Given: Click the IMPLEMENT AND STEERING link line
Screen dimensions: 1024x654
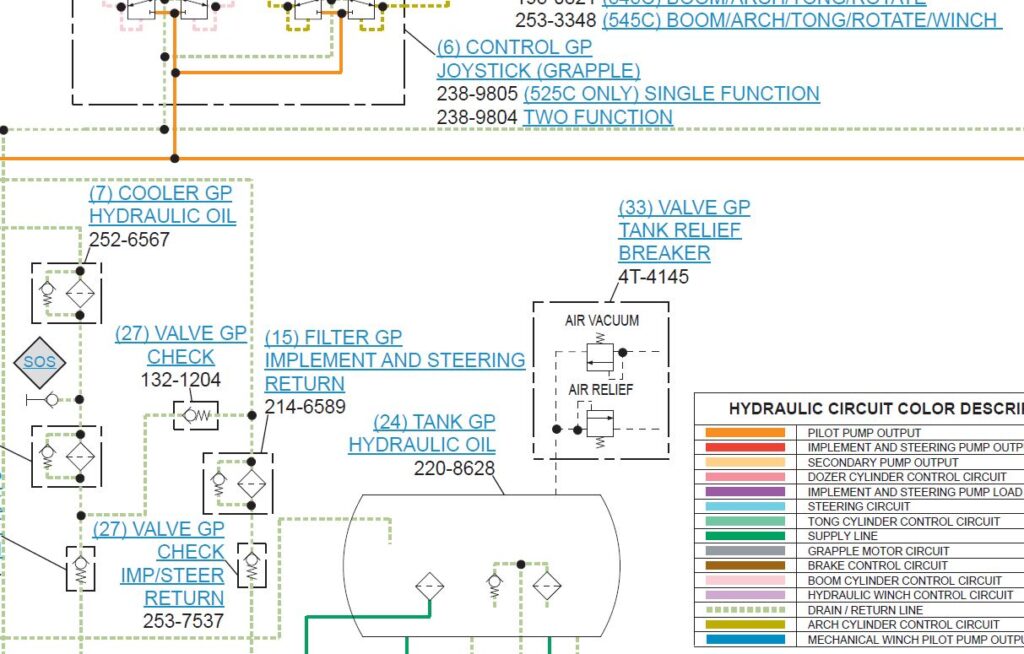Looking at the screenshot, I should click(x=394, y=360).
